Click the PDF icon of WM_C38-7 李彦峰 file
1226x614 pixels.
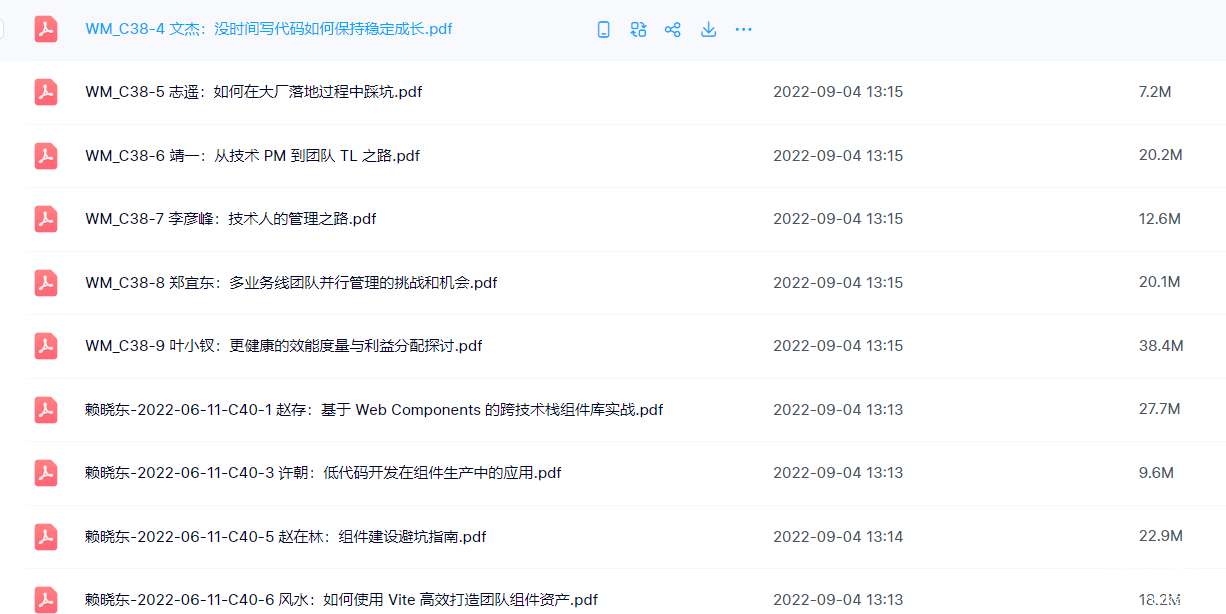(x=46, y=219)
